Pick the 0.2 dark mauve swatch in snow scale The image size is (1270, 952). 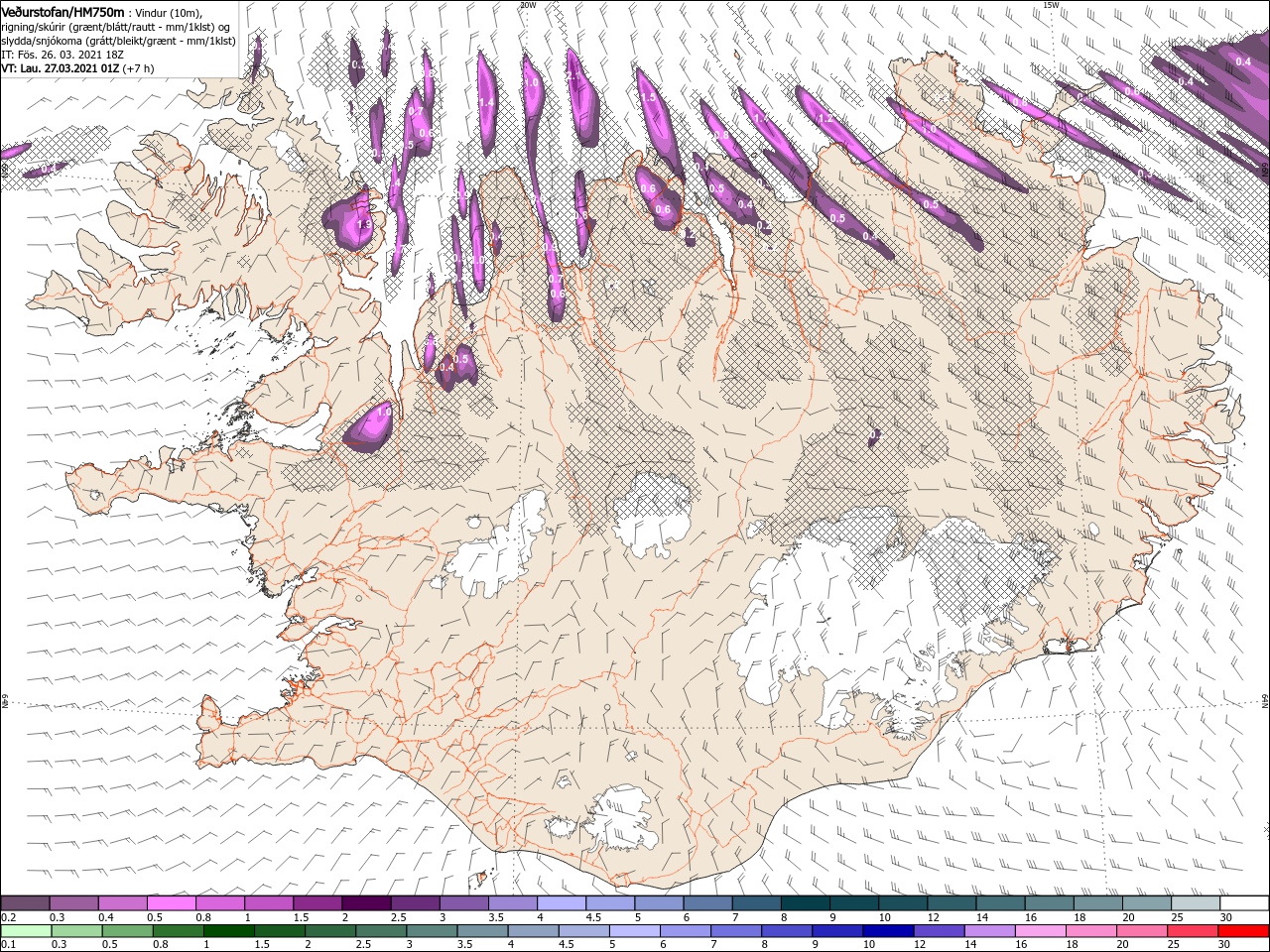click(25, 903)
